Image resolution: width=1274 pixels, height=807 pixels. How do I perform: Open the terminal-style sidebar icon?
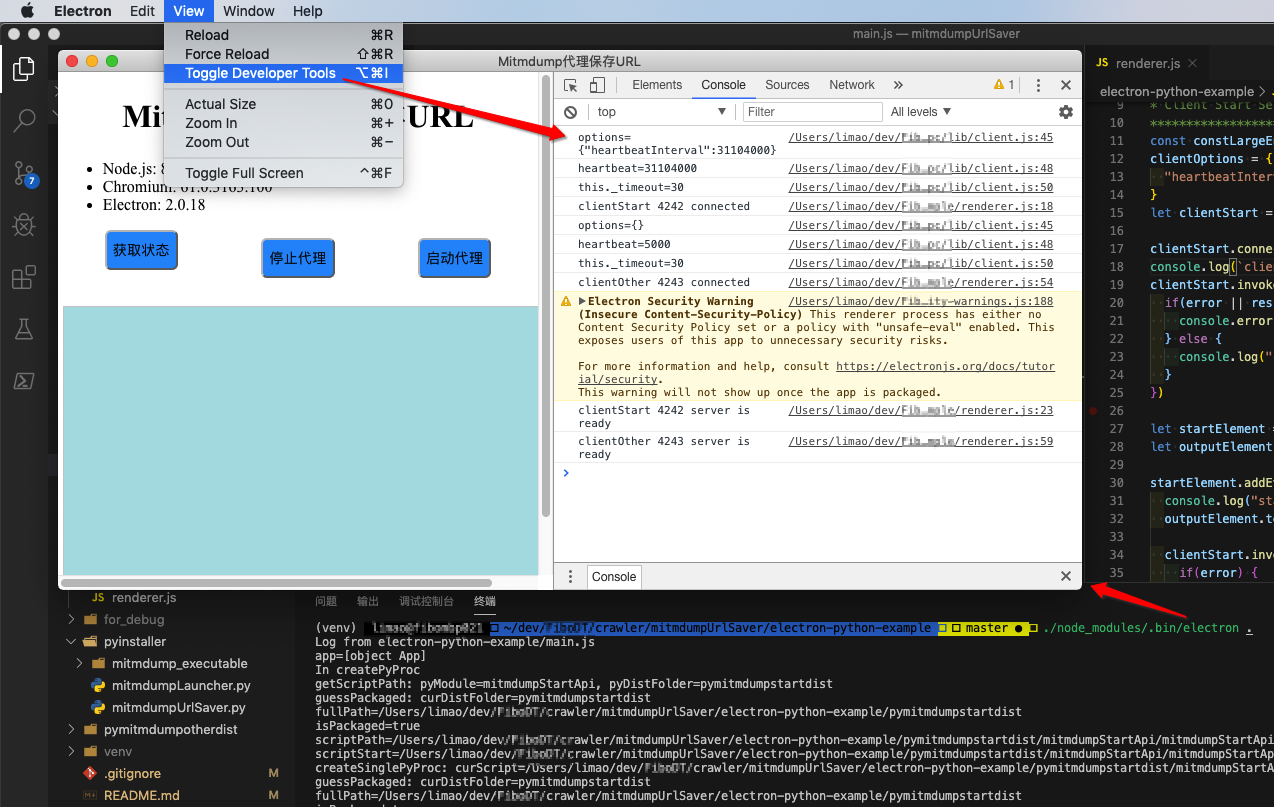tap(24, 381)
